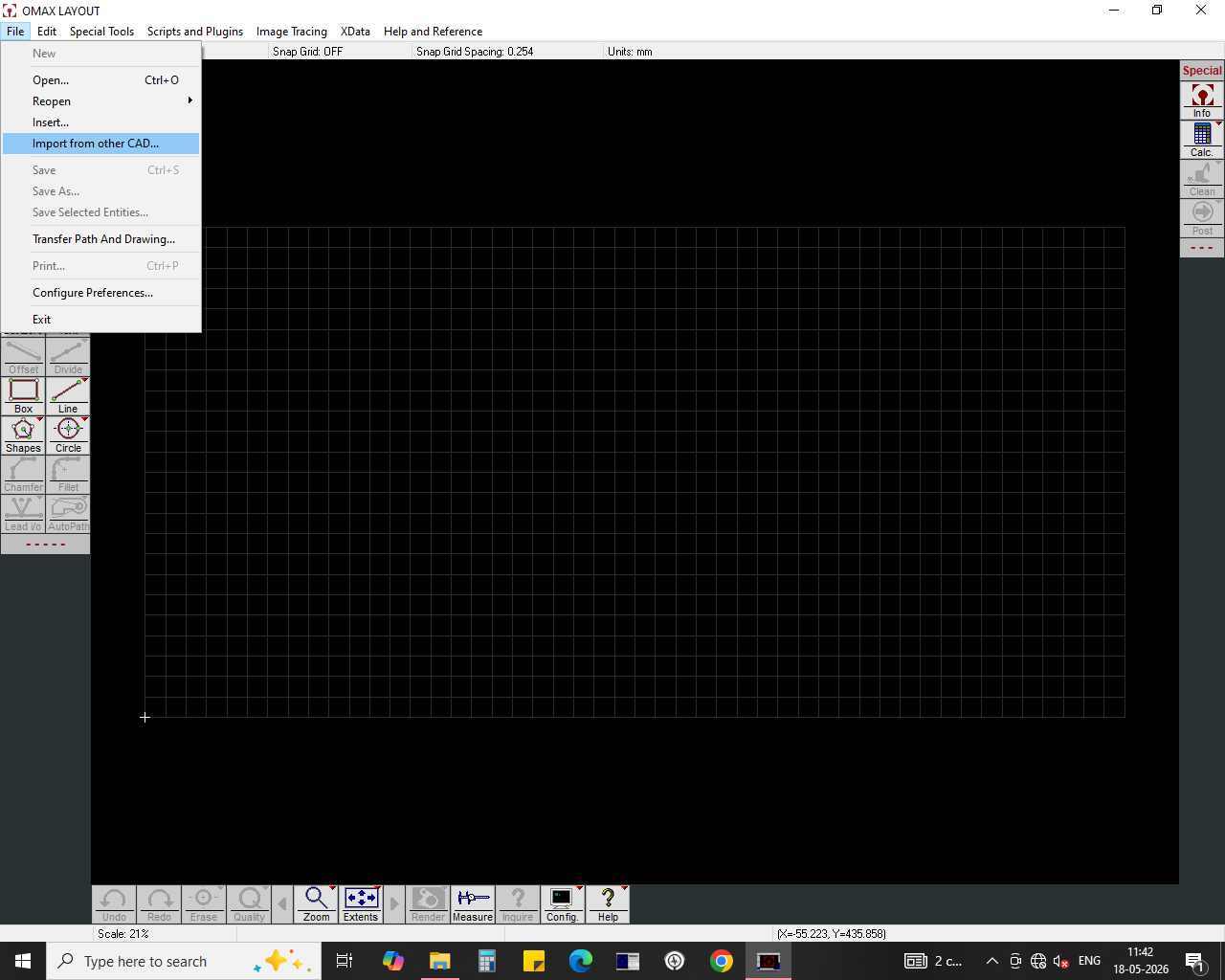
Task: Open the Image Tracing menu
Action: click(292, 32)
